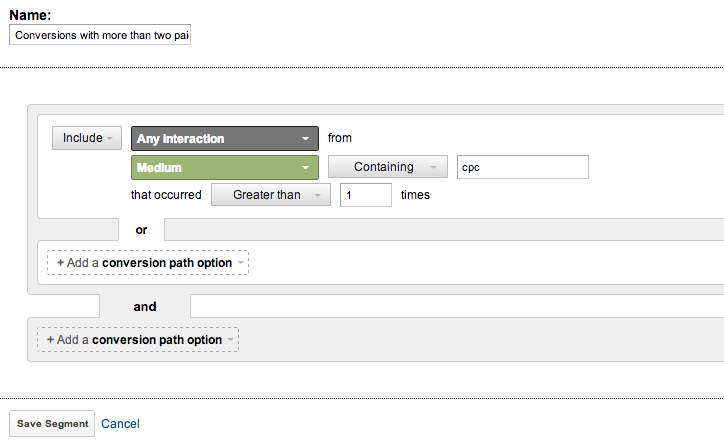Expand the green Medium dimension selector

[x=225, y=167]
